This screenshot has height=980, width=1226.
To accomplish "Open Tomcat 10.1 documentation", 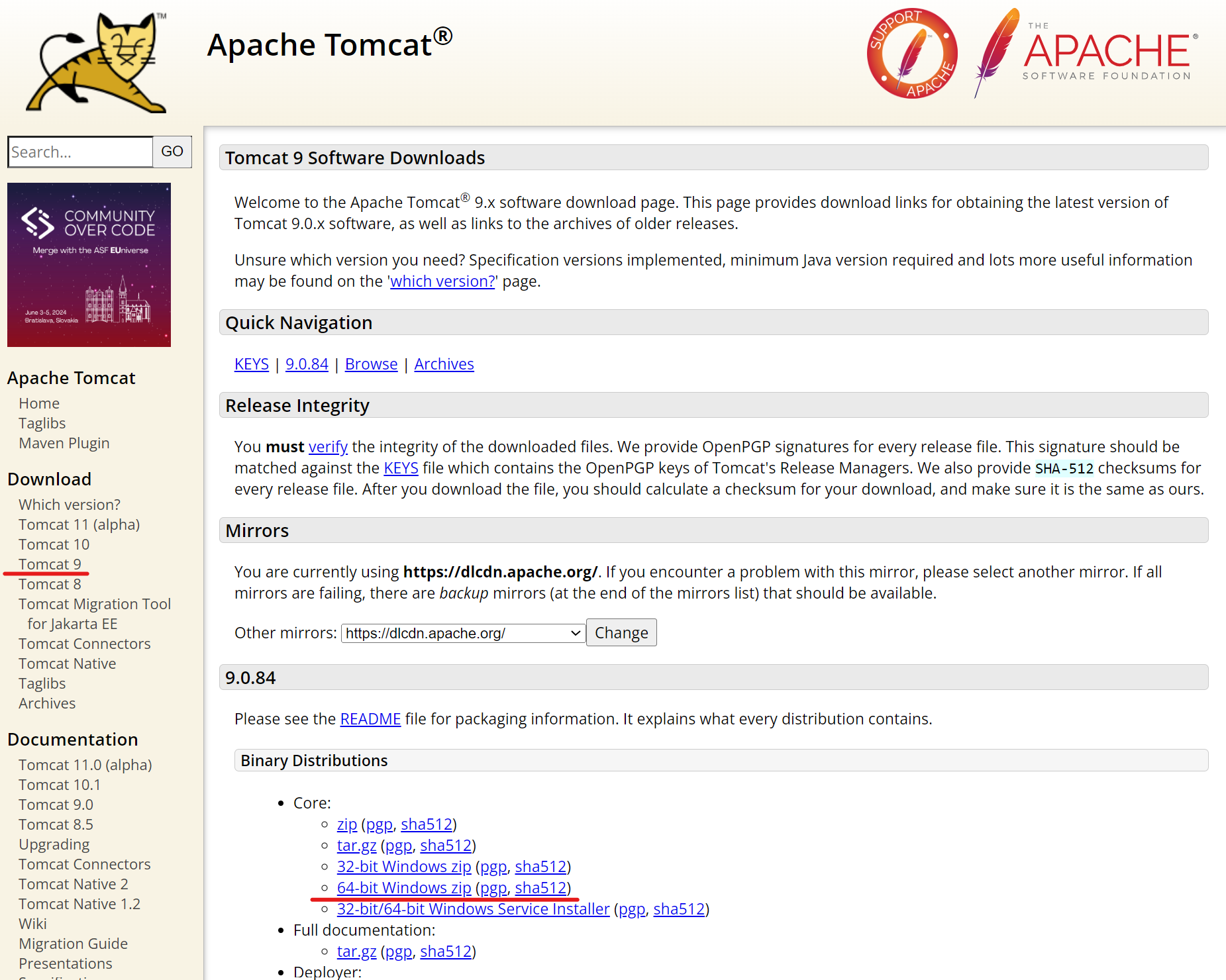I will point(60,785).
